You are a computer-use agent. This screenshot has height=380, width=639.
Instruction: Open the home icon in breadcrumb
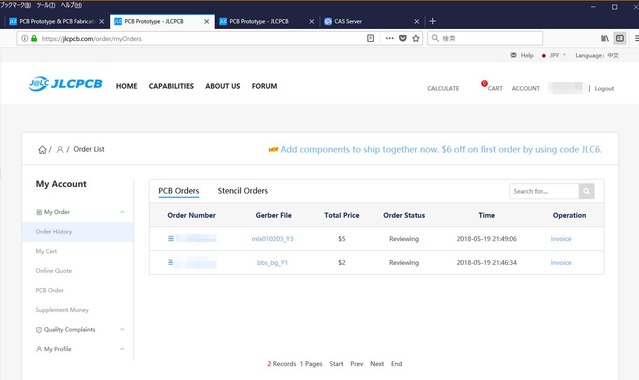tap(42, 150)
